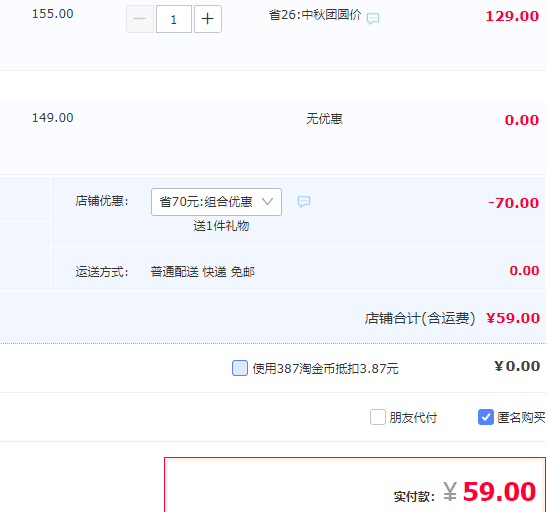Click the minus quantity stepper button

pyautogui.click(x=140, y=19)
